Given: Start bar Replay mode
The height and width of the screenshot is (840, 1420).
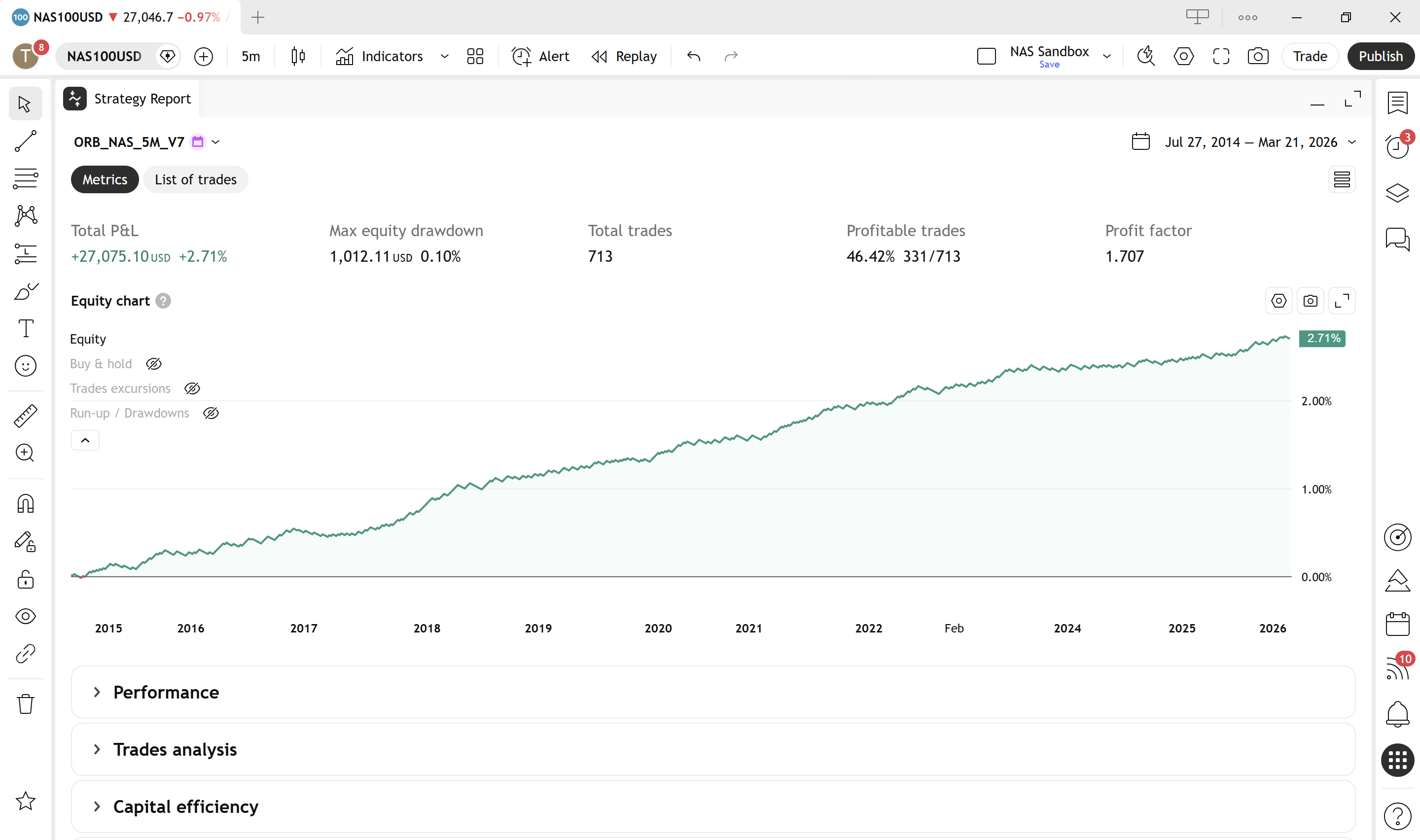Looking at the screenshot, I should [623, 56].
